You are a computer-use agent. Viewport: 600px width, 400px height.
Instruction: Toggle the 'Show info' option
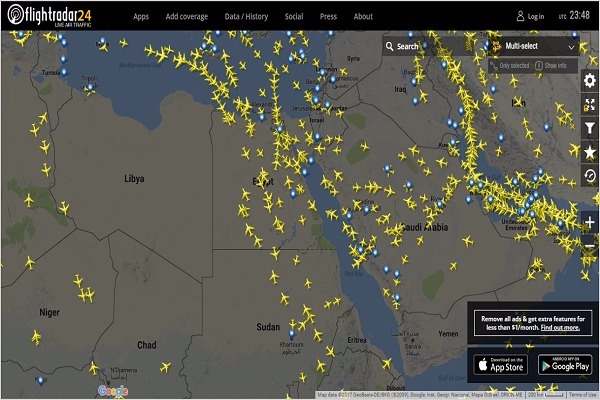(554, 65)
